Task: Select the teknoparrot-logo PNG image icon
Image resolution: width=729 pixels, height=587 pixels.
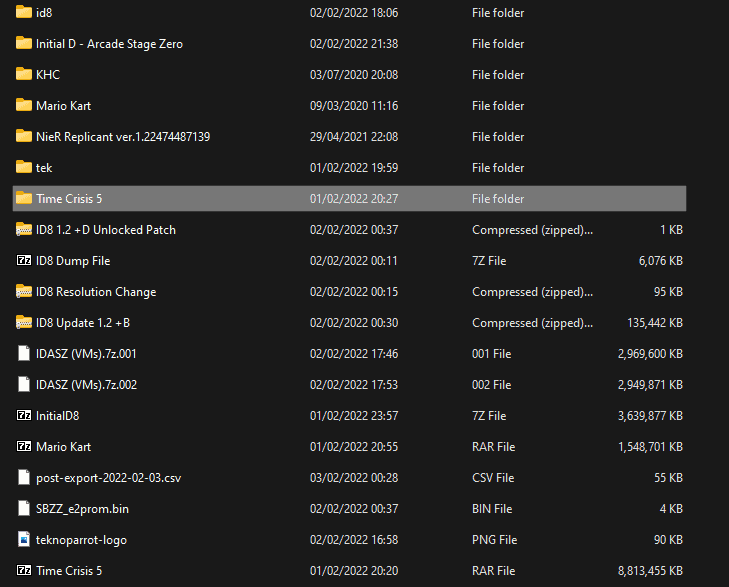Action: click(24, 539)
